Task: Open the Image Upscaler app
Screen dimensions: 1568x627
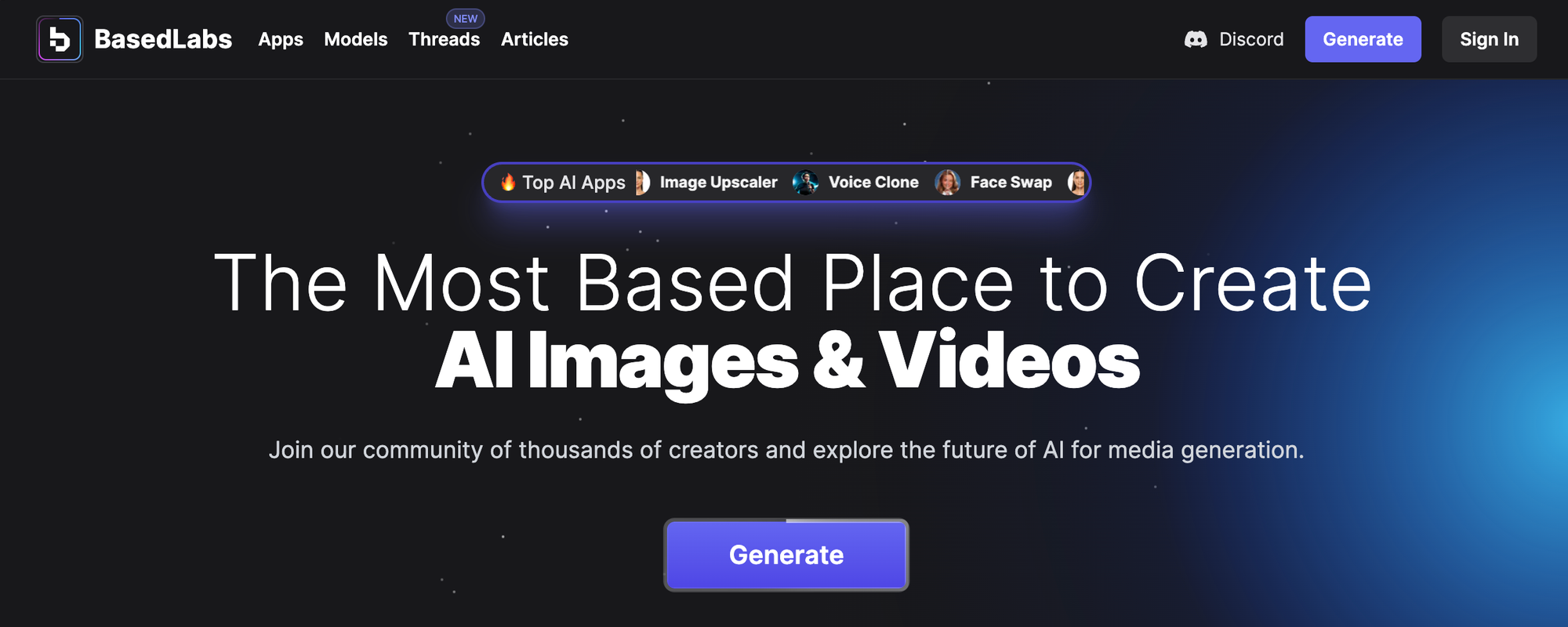Action: [719, 182]
